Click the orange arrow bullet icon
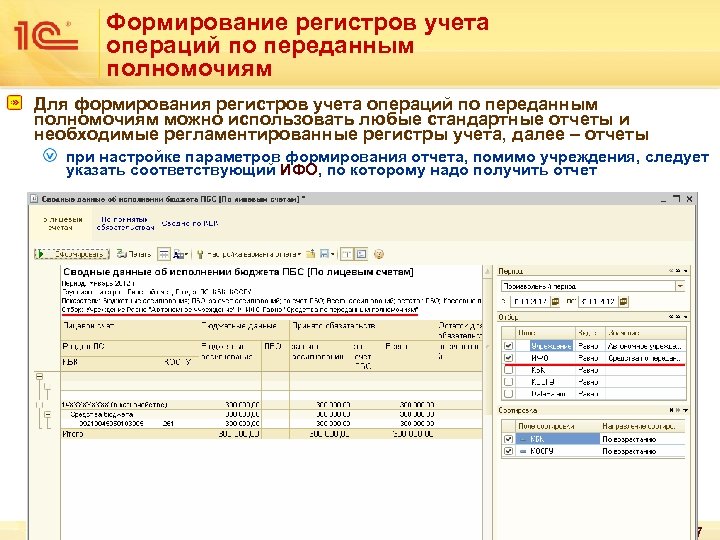Image resolution: width=720 pixels, height=540 pixels. [x=15, y=102]
